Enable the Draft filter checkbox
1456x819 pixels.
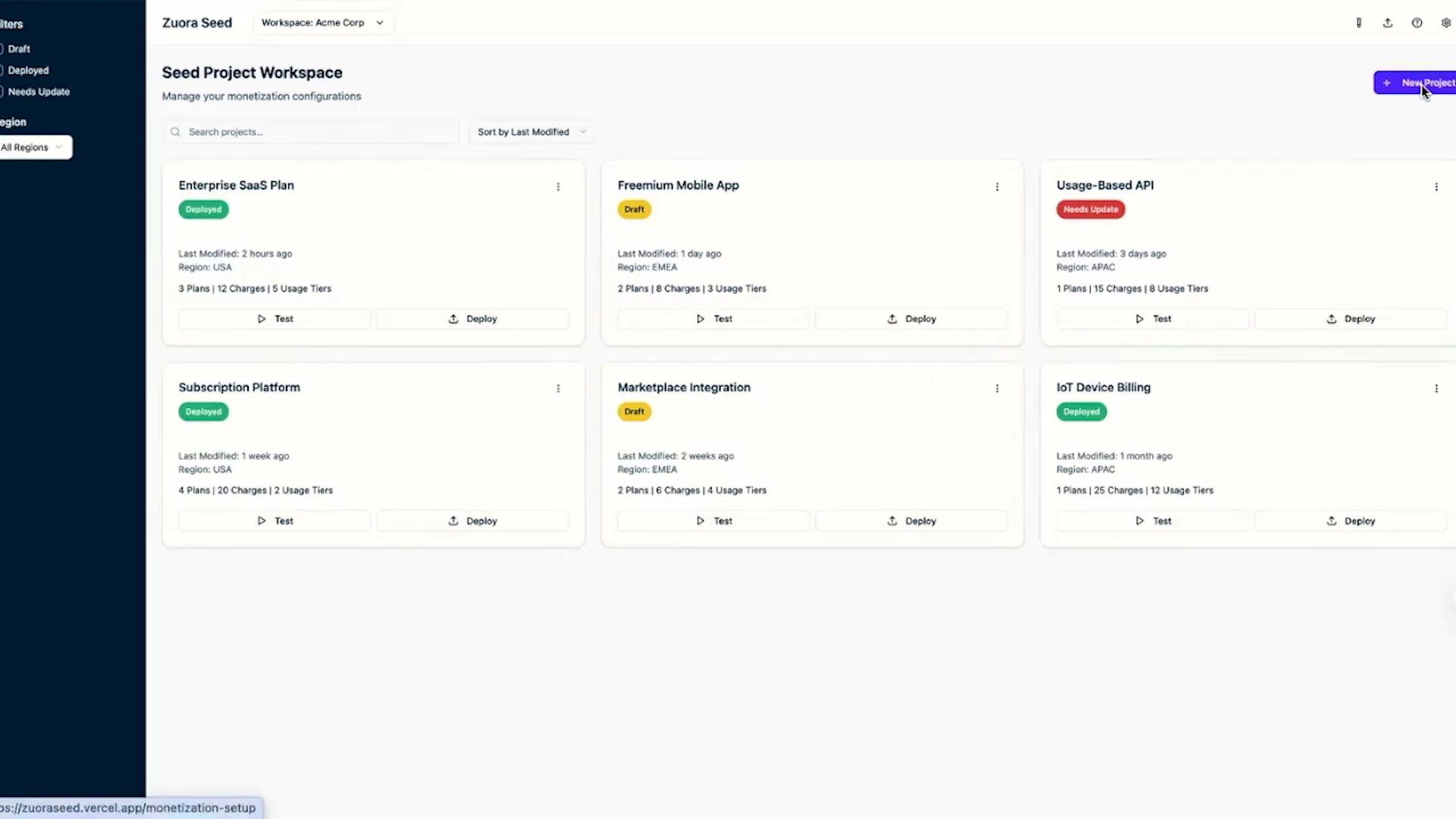click(x=2, y=49)
